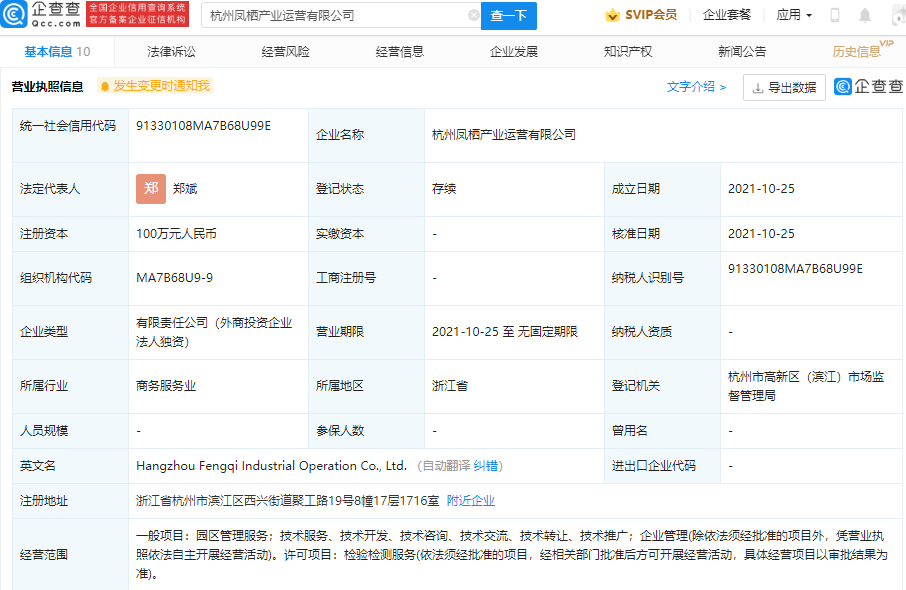Select 100万元人民币 registered capital value
Screen dimensions: 906x590
(176, 234)
